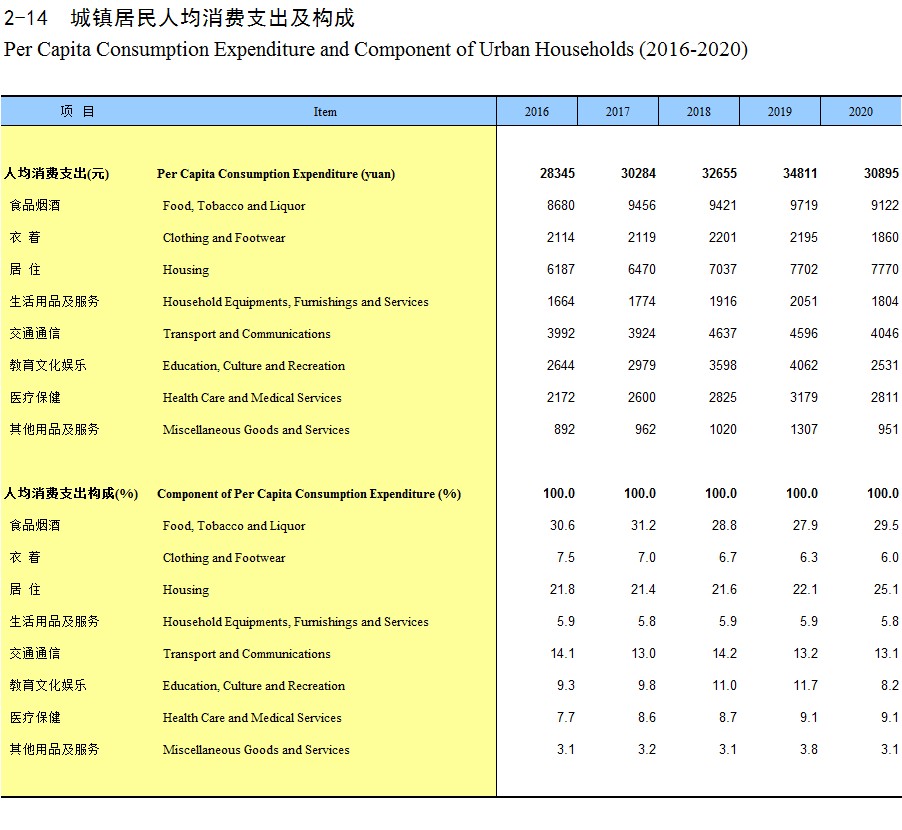
Task: Click the Chinese label '医疗保健' in the percent section
Action: (35, 717)
